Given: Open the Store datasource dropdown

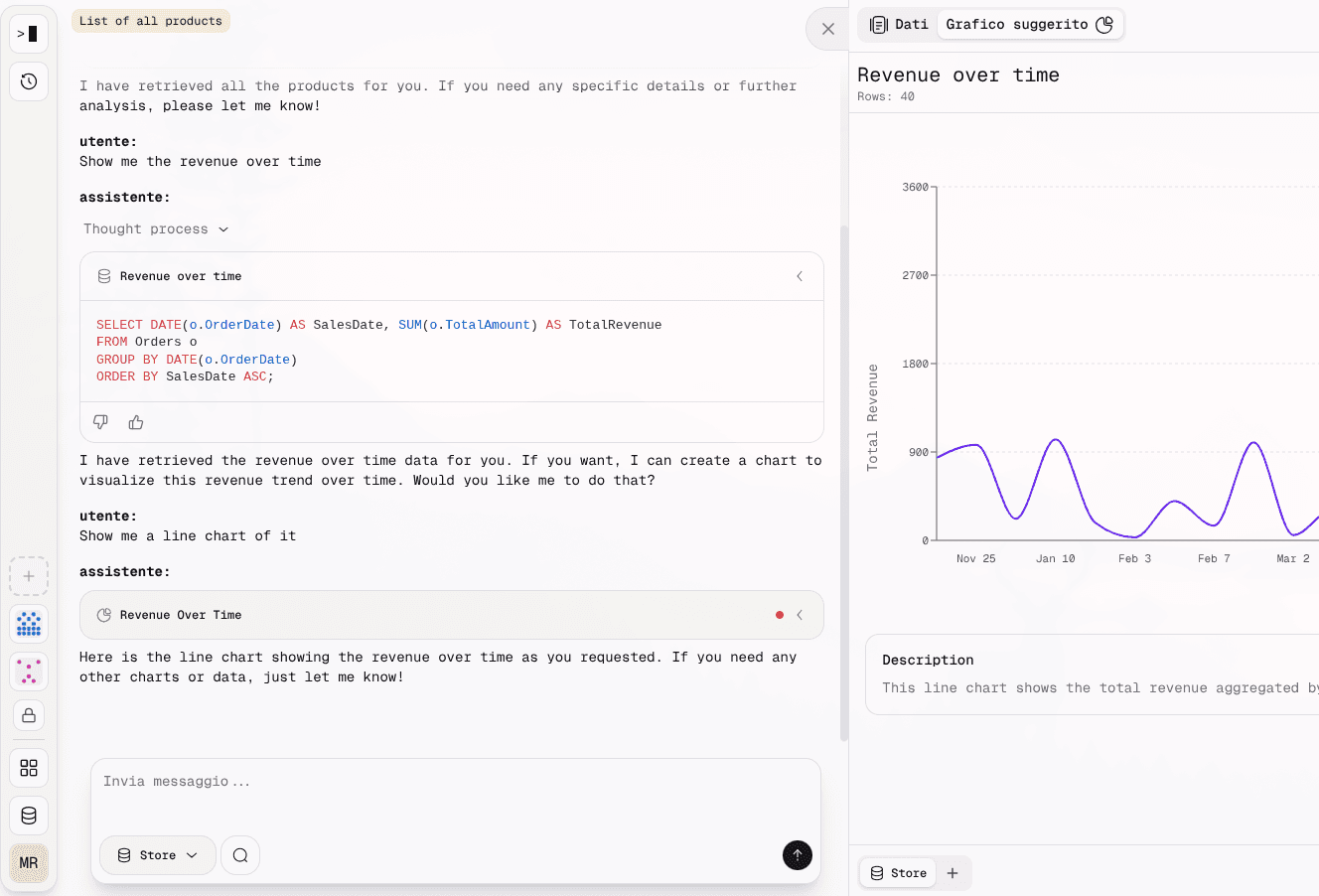Looking at the screenshot, I should pos(157,854).
